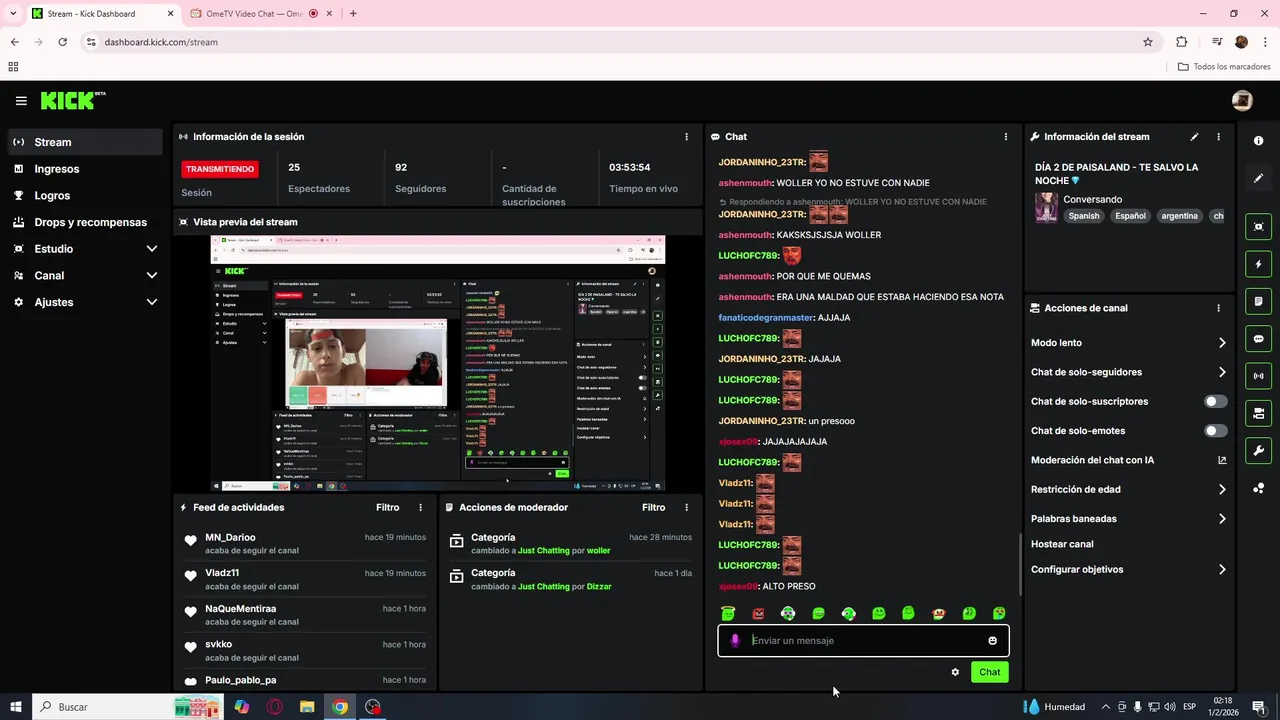Screen dimensions: 1280x720
Task: Open the Windows taskbar search box
Action: point(127,707)
